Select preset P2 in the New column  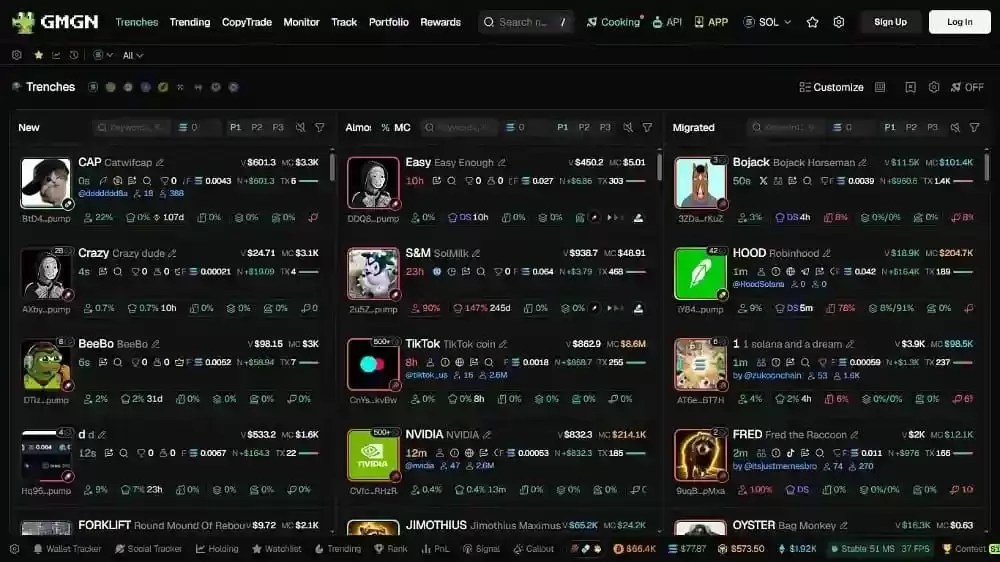click(256, 127)
